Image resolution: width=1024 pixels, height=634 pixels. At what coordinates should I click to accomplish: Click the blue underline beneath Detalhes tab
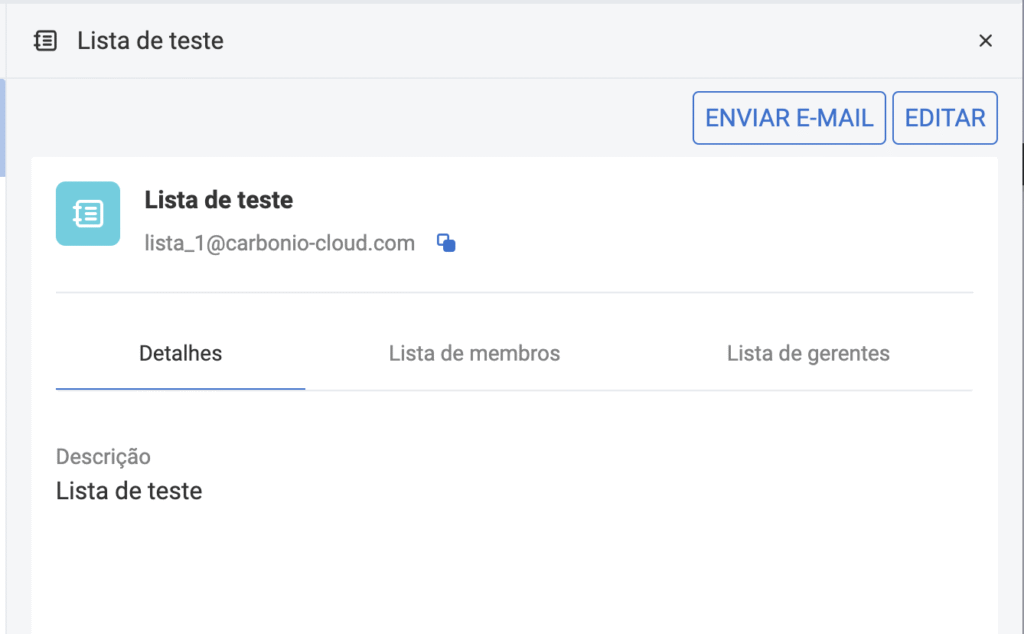(x=180, y=388)
